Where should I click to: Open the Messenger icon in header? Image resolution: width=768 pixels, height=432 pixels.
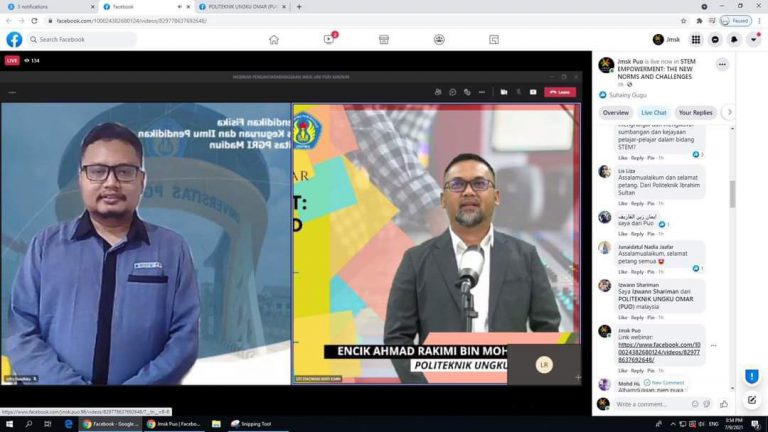tap(715, 40)
